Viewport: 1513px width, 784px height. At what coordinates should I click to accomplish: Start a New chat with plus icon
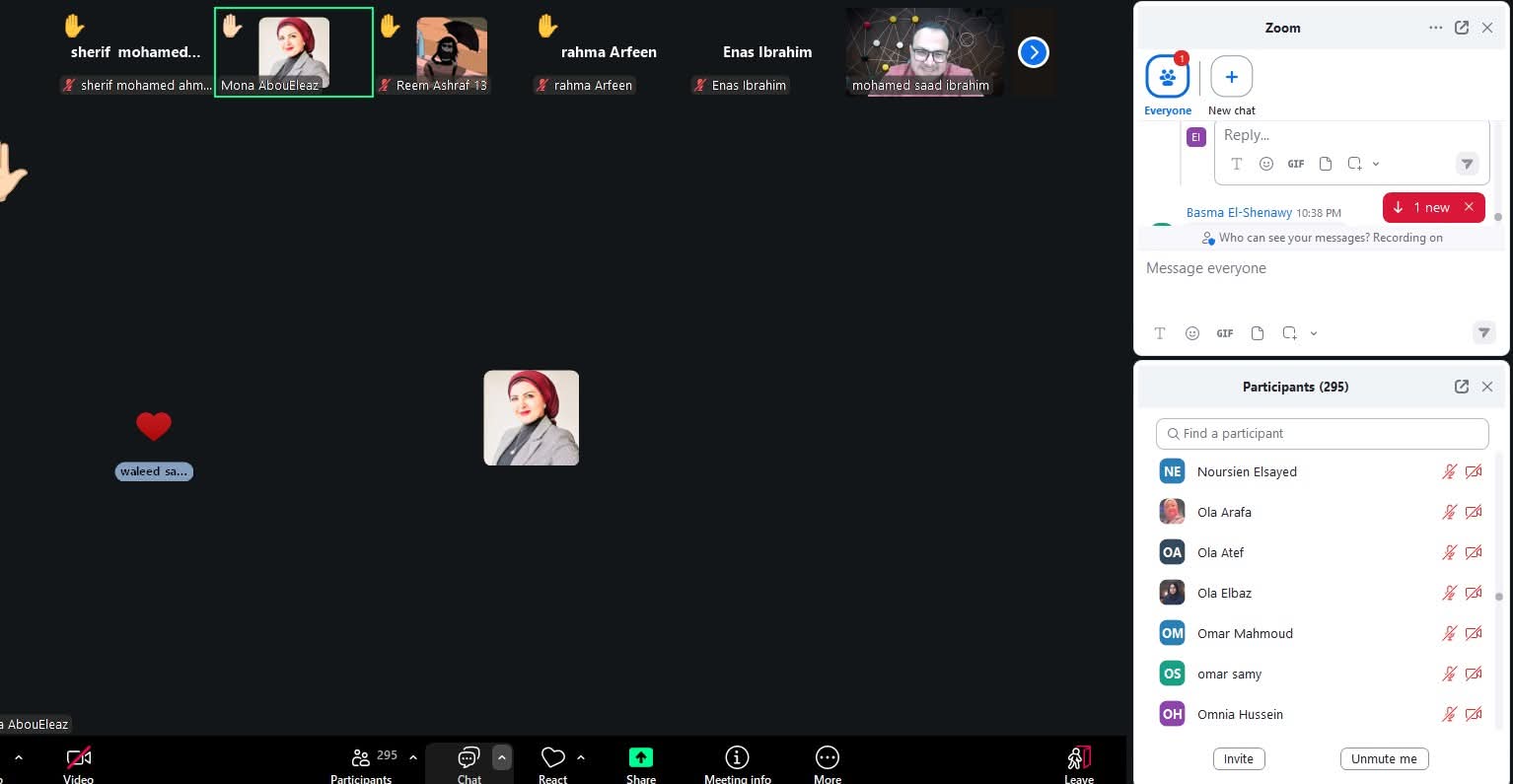pos(1231,77)
